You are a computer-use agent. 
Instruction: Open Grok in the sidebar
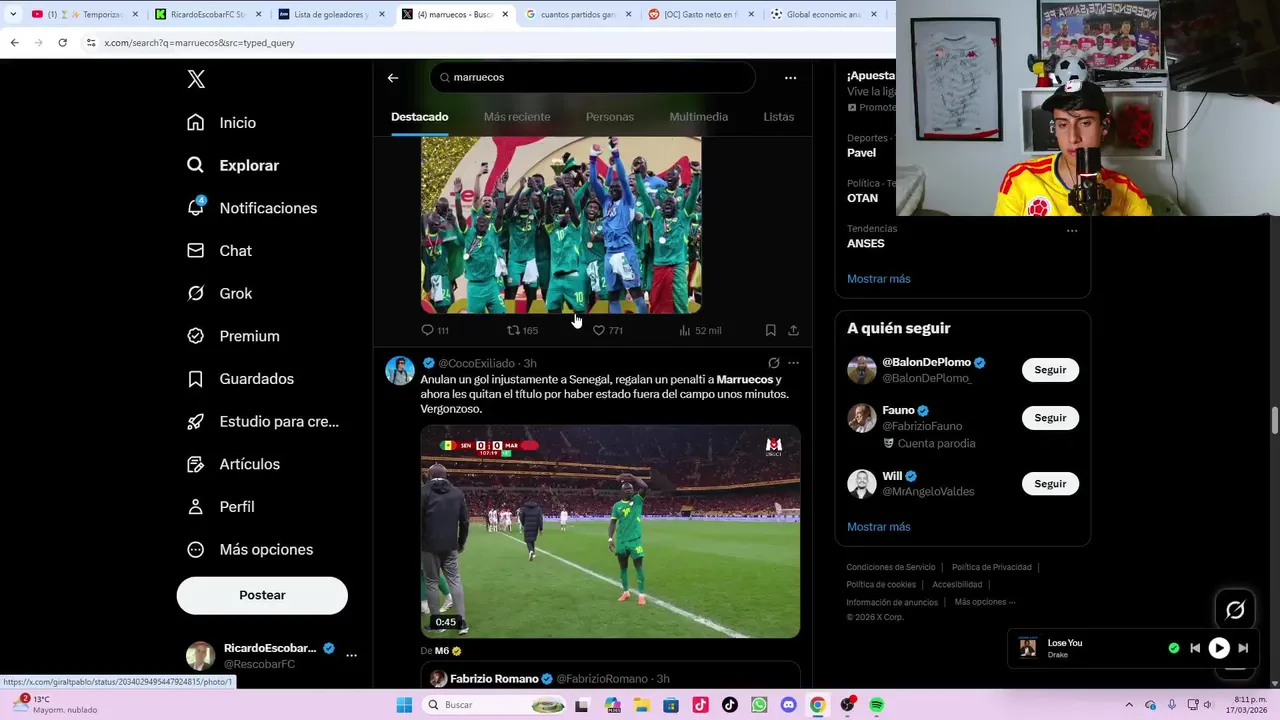[x=219, y=293]
